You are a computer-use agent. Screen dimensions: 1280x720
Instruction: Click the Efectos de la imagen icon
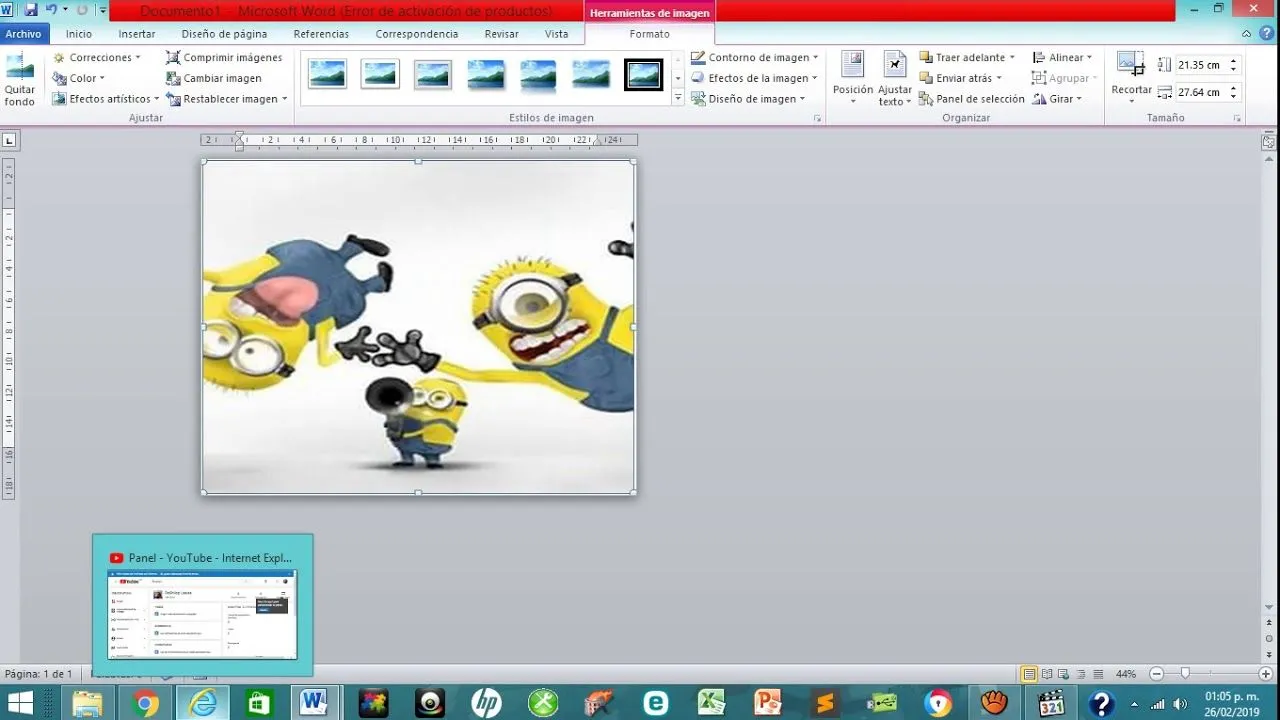(698, 77)
